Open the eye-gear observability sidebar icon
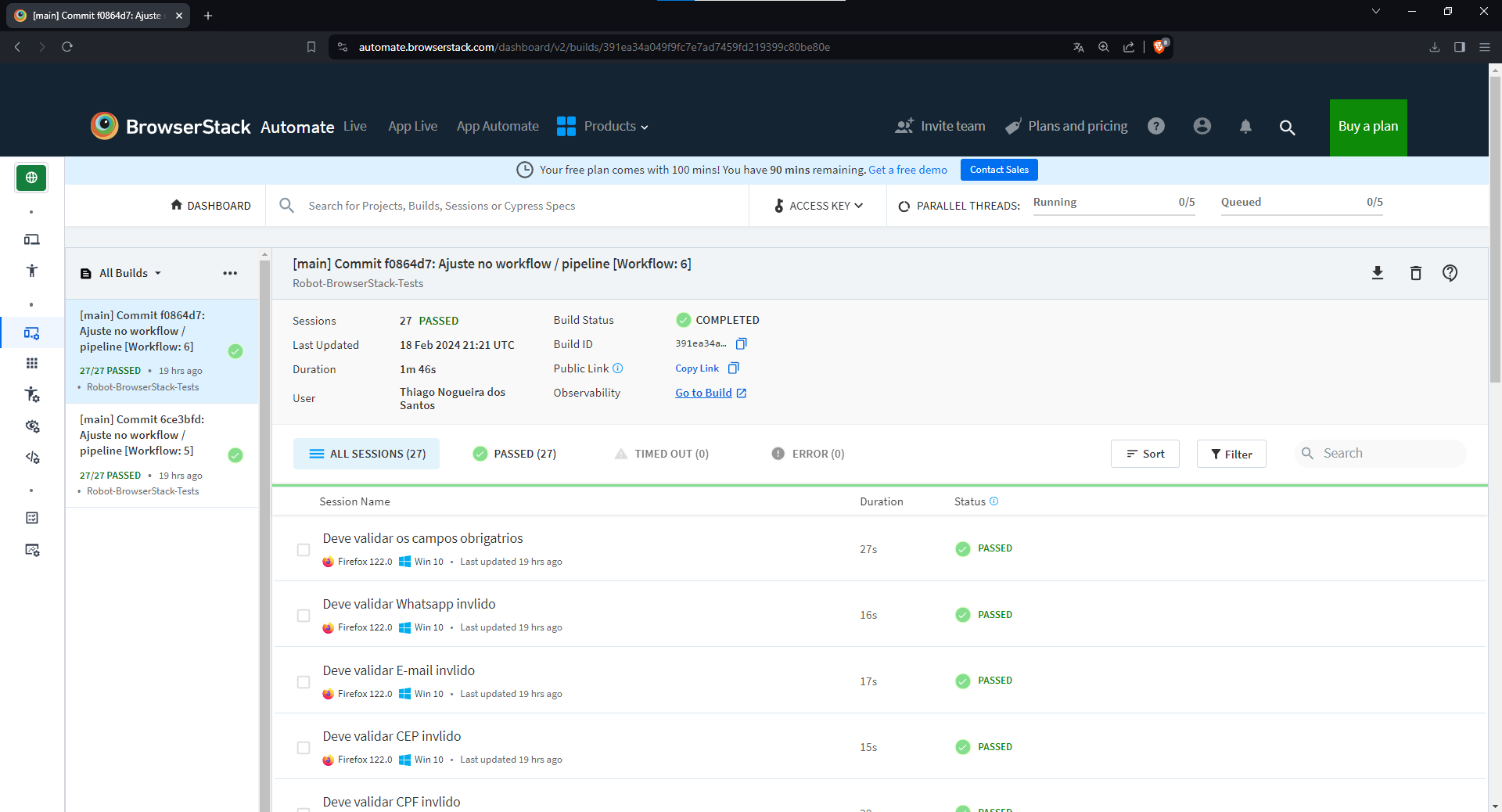The height and width of the screenshot is (812, 1502). click(31, 426)
